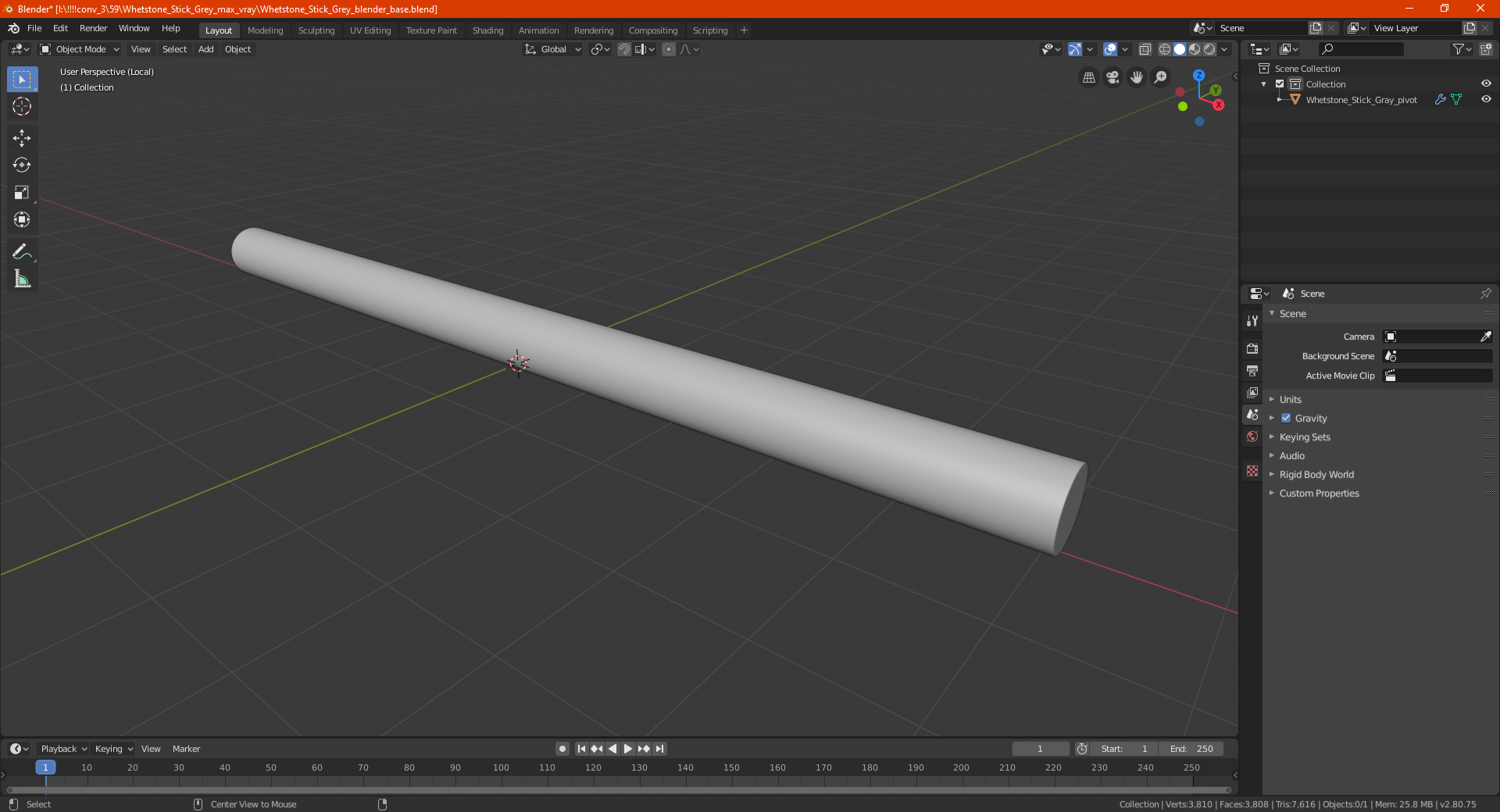
Task: Expand Whetstone_Stick_Gray_pivot tree item
Action: 1279,100
